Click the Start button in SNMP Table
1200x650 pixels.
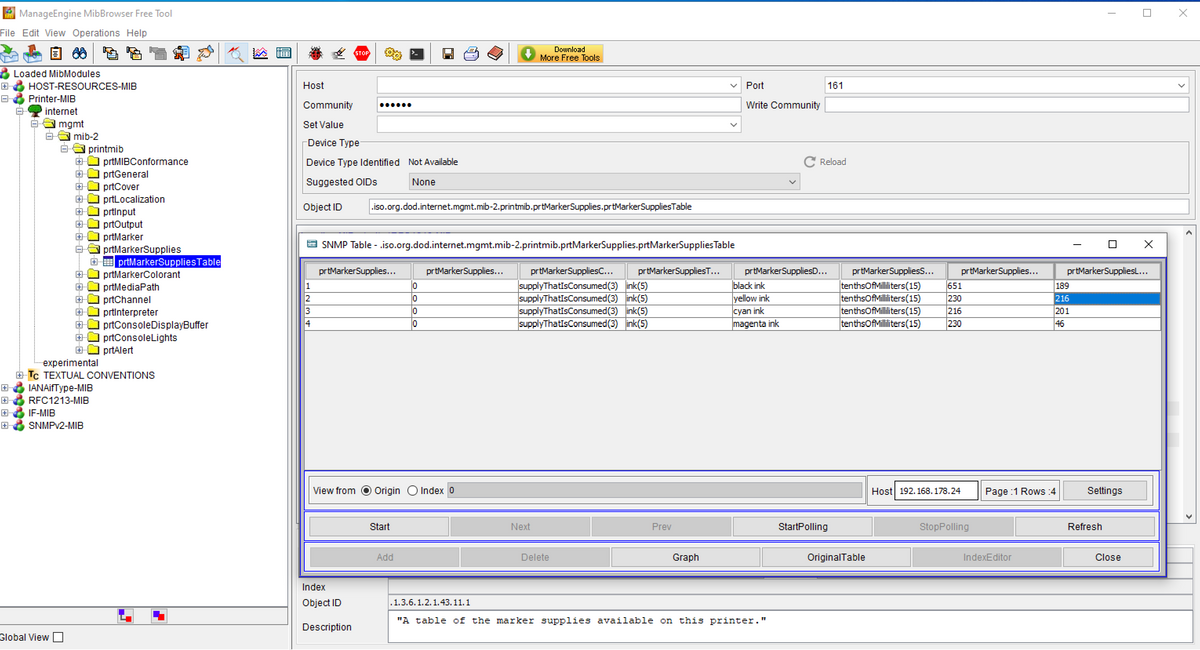click(380, 526)
